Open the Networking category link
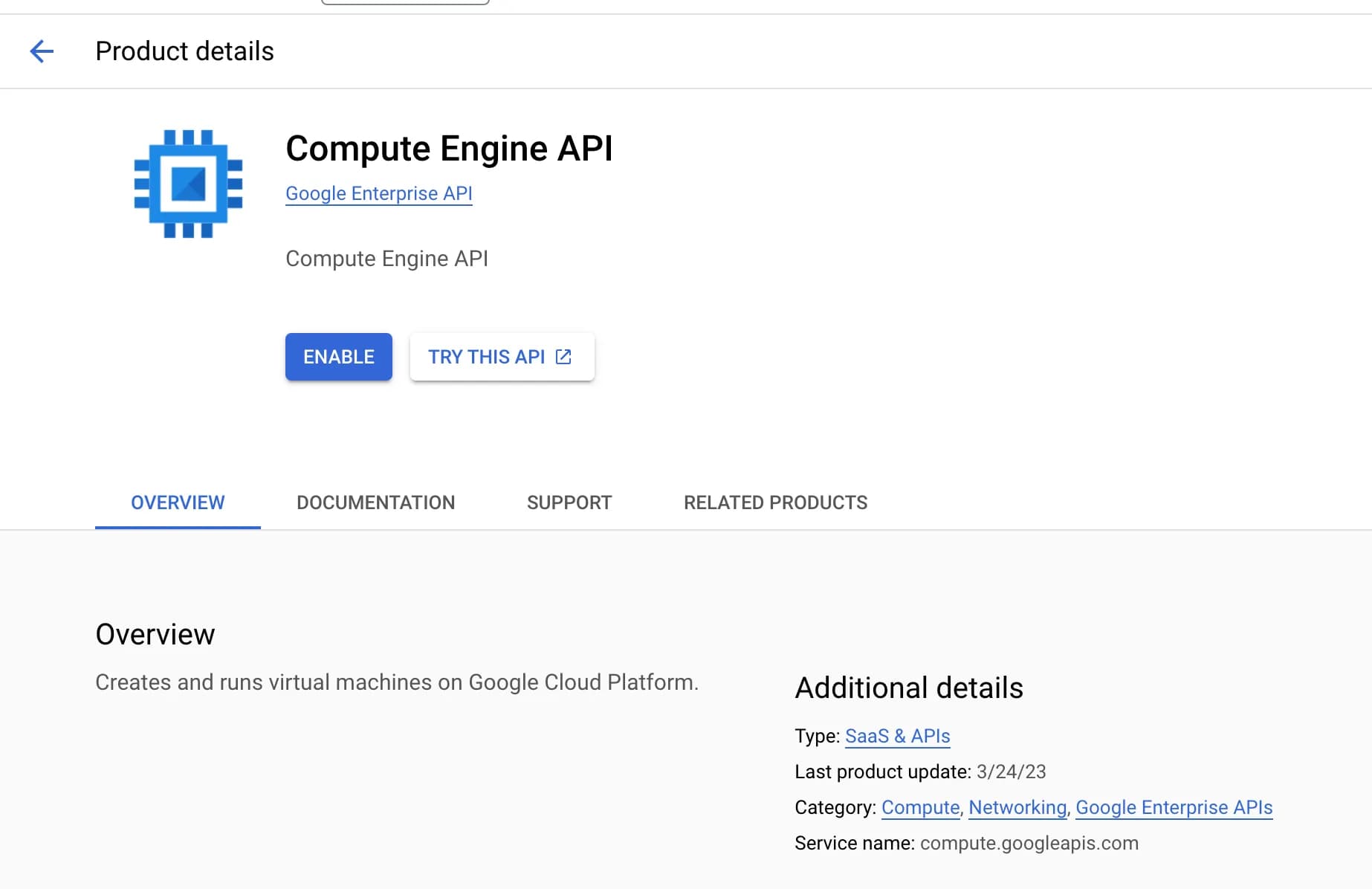This screenshot has width=1372, height=889. pos(1017,807)
